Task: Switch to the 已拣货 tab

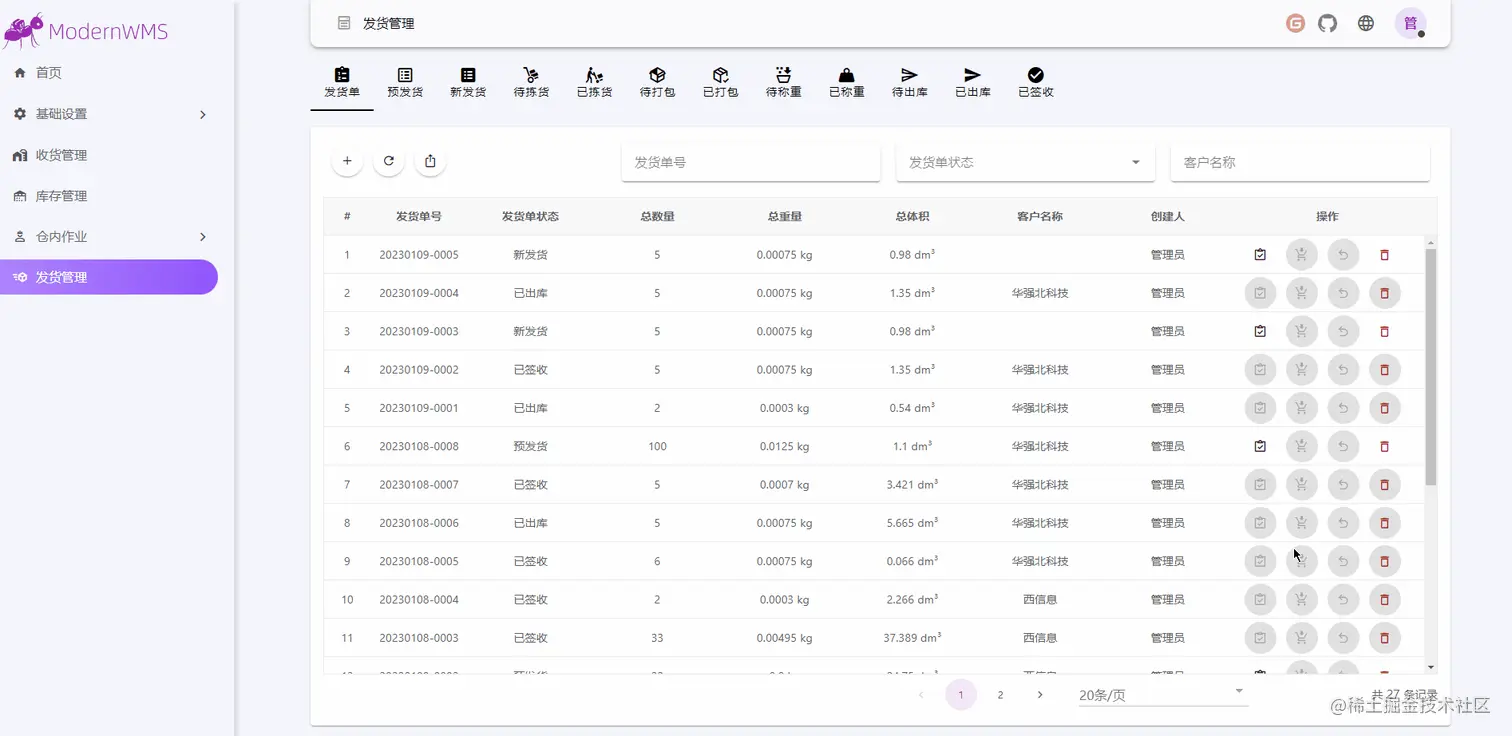Action: (594, 84)
